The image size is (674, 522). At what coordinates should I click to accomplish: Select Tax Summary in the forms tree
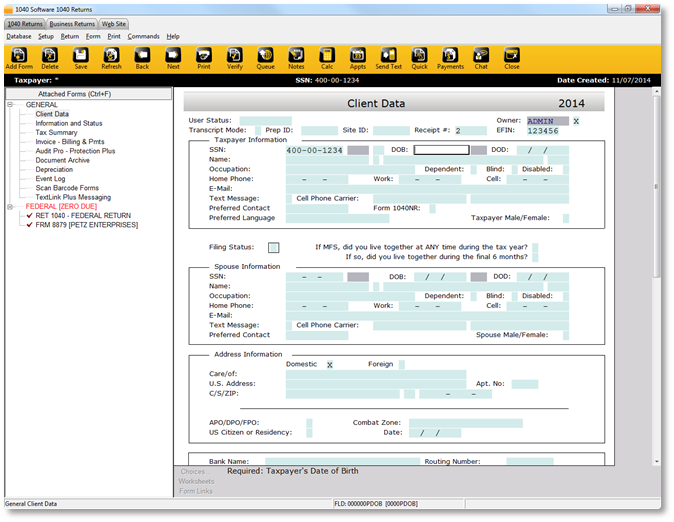(56, 133)
